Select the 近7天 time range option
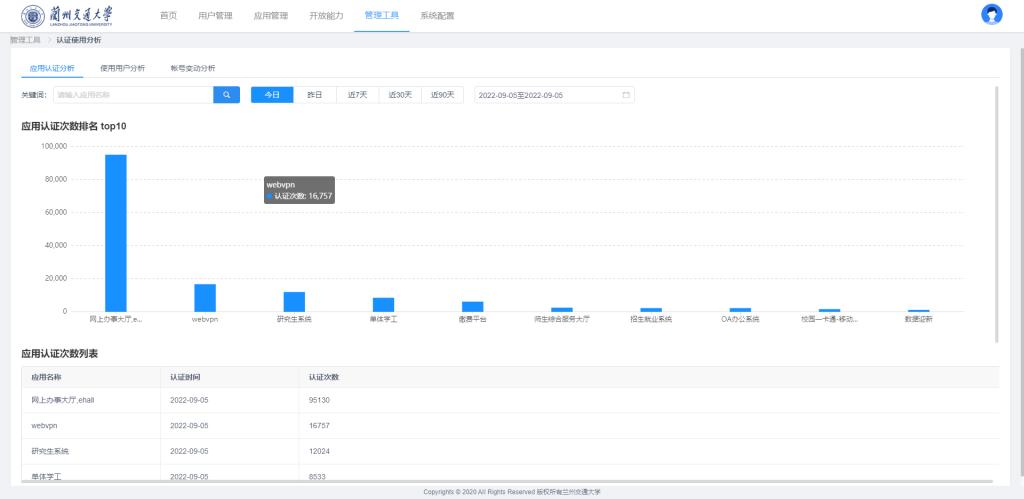 pos(357,95)
